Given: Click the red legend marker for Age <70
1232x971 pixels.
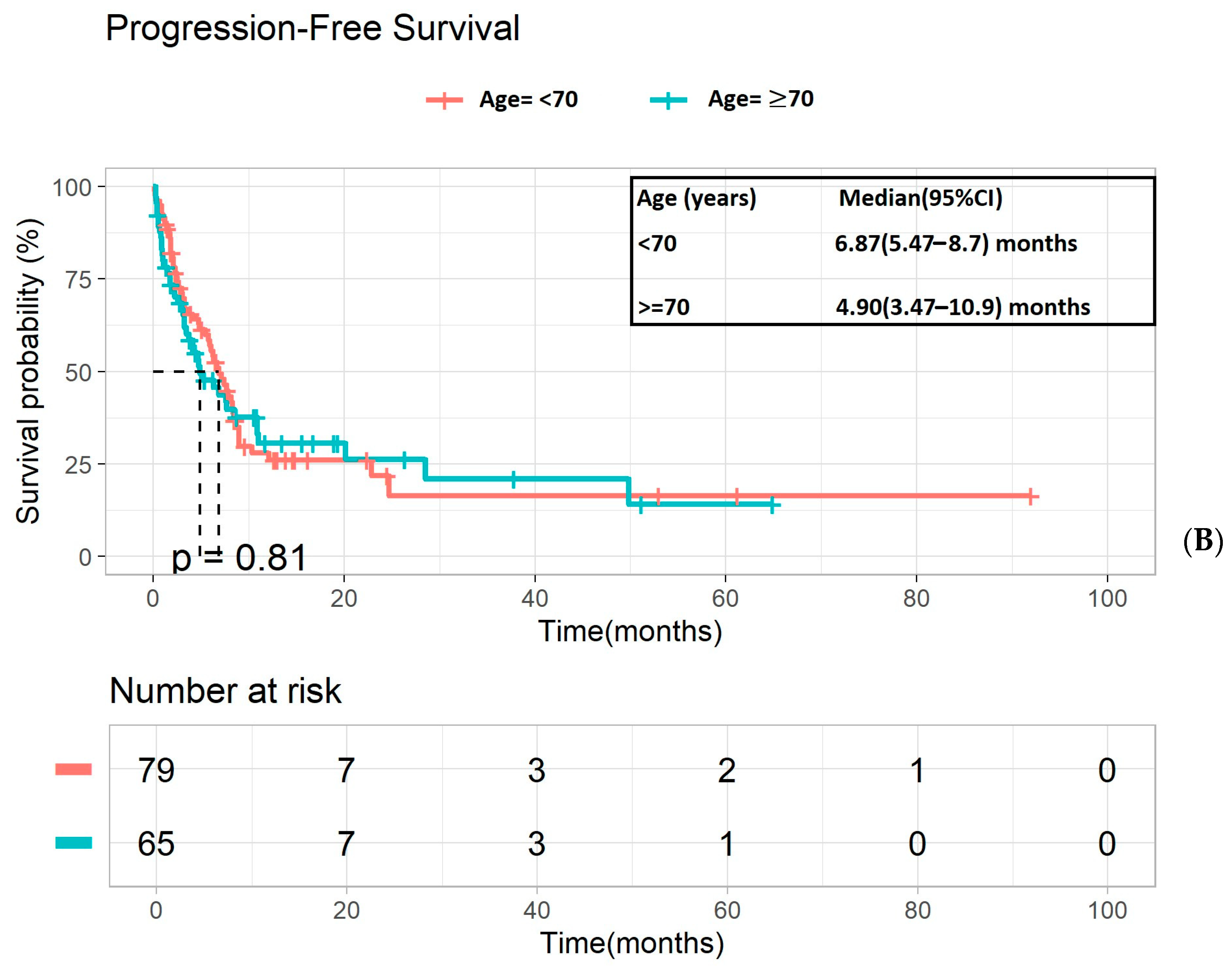Looking at the screenshot, I should [x=444, y=100].
